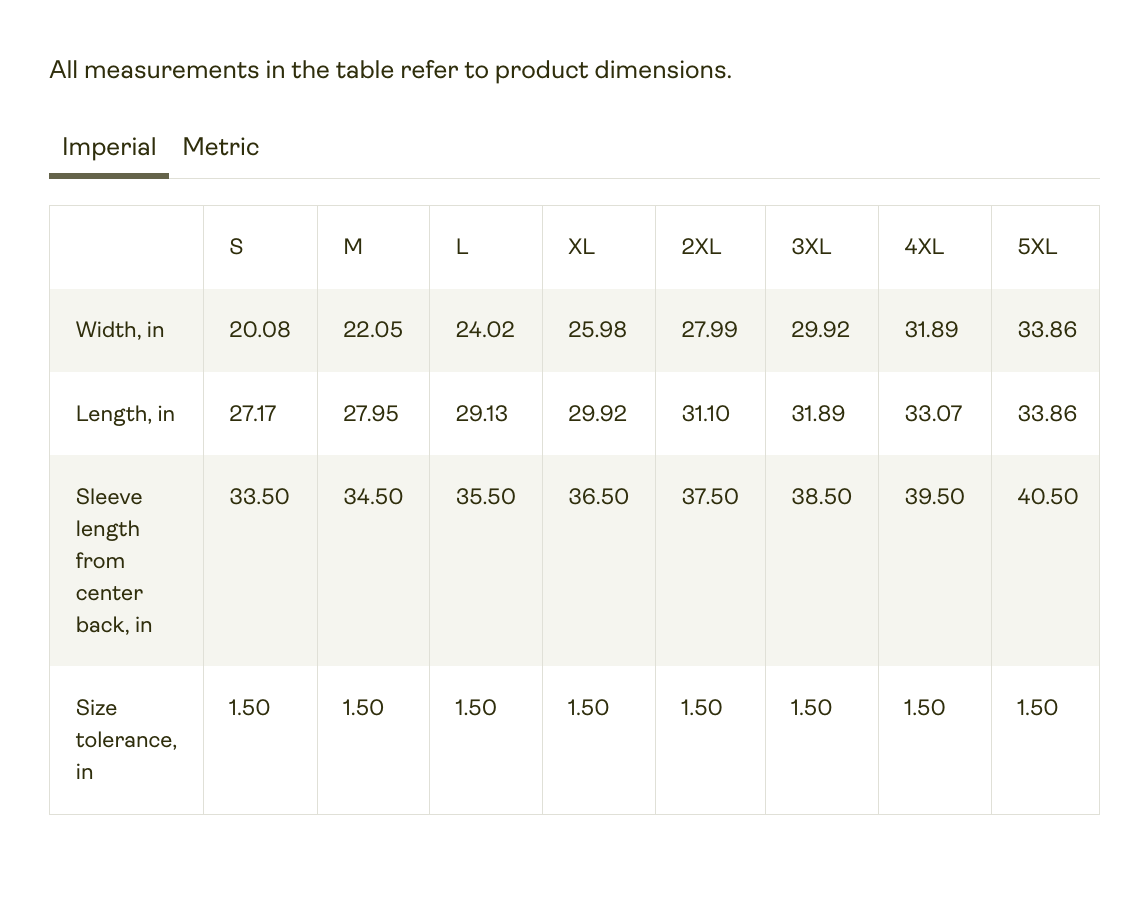This screenshot has height=924, width=1134.
Task: Click the S size column header
Action: [236, 247]
